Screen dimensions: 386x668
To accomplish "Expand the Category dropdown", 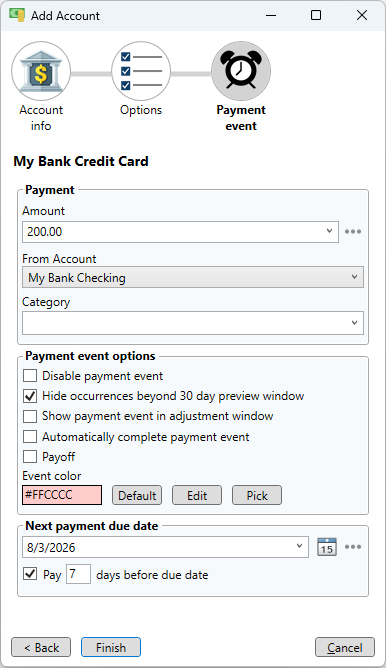I will click(x=193, y=323).
